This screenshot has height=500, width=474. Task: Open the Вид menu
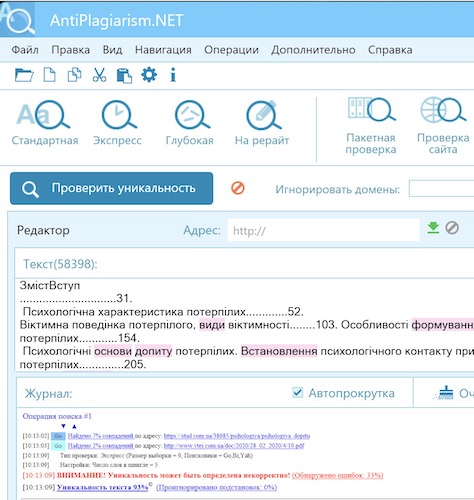[112, 50]
